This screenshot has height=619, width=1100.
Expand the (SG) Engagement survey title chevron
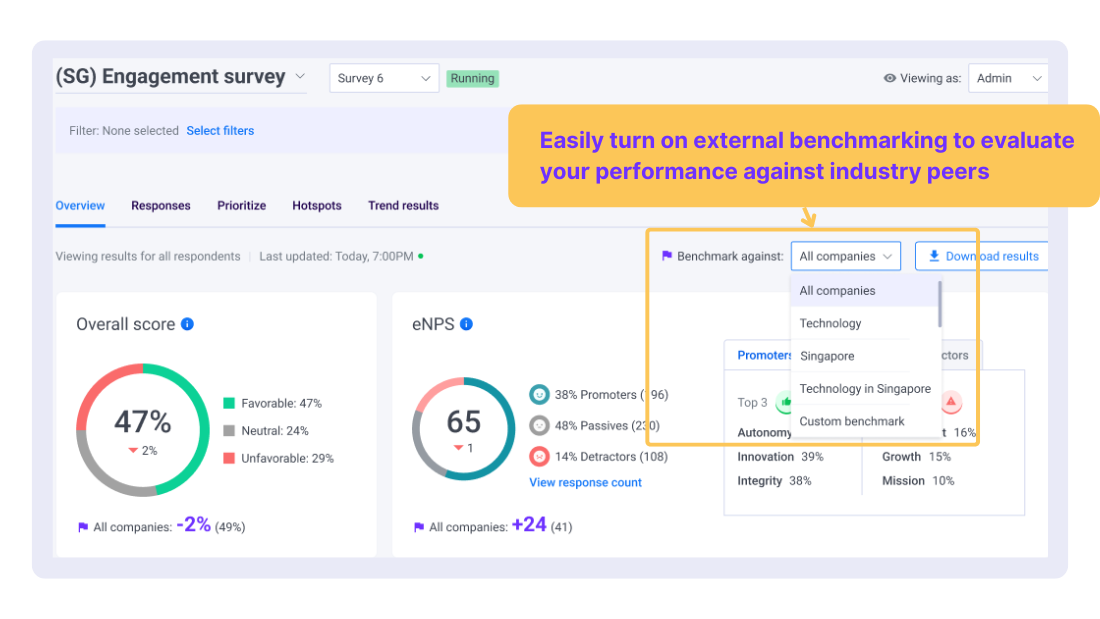point(299,75)
